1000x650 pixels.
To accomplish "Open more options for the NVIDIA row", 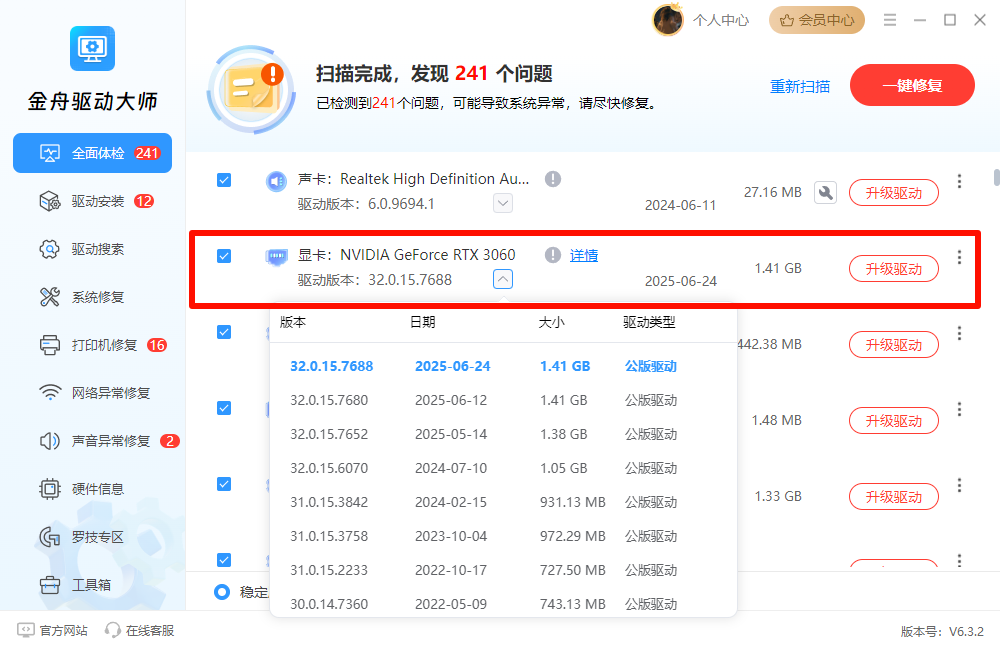I will (x=959, y=257).
